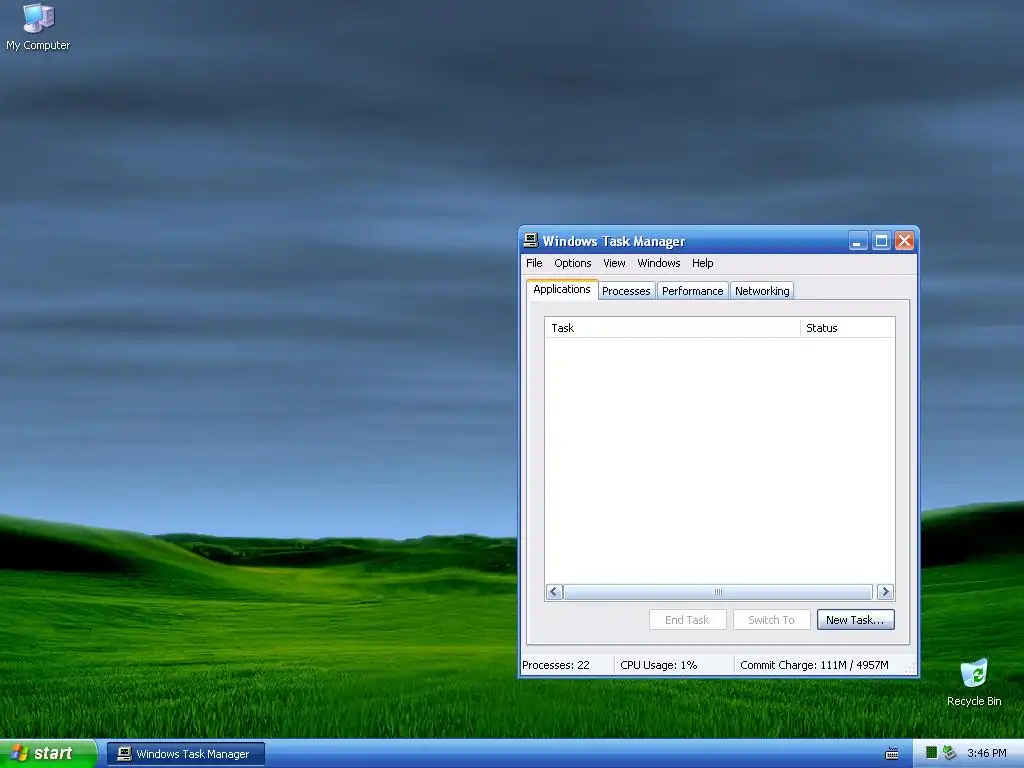This screenshot has width=1024, height=768.
Task: Open the File menu
Action: click(x=534, y=263)
